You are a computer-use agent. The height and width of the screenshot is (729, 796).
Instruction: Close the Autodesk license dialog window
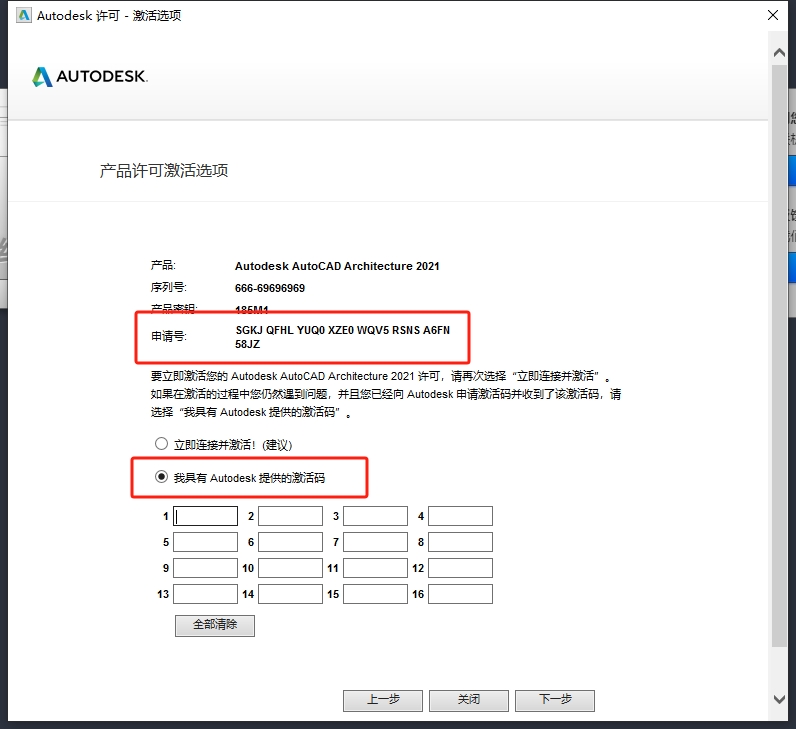[x=773, y=15]
